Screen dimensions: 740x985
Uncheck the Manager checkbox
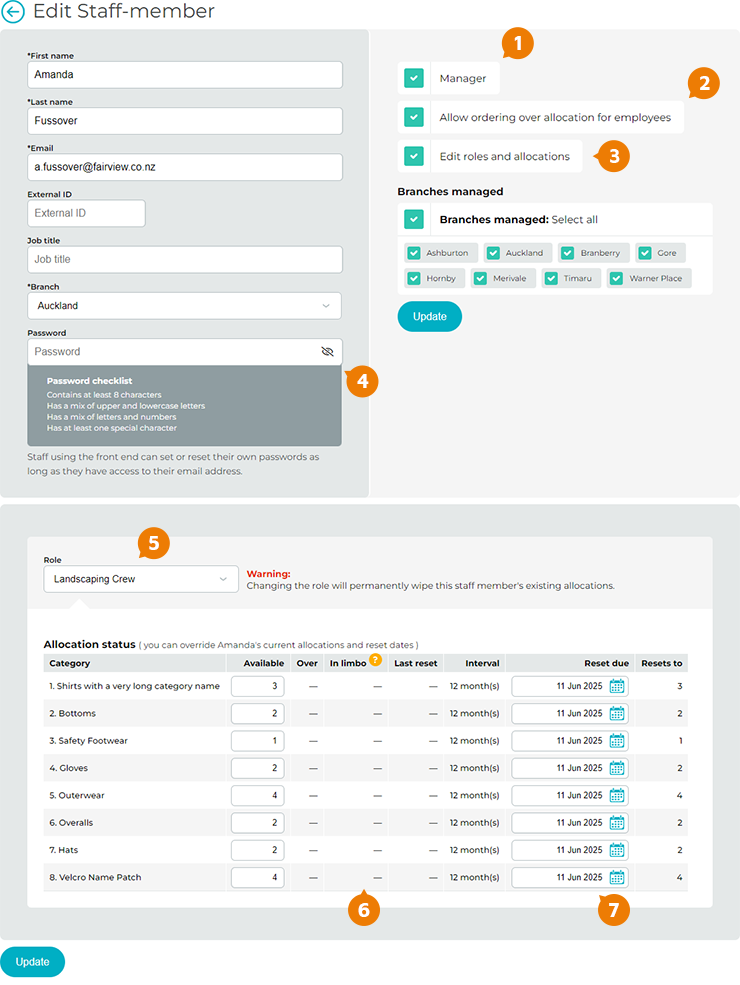coord(414,78)
